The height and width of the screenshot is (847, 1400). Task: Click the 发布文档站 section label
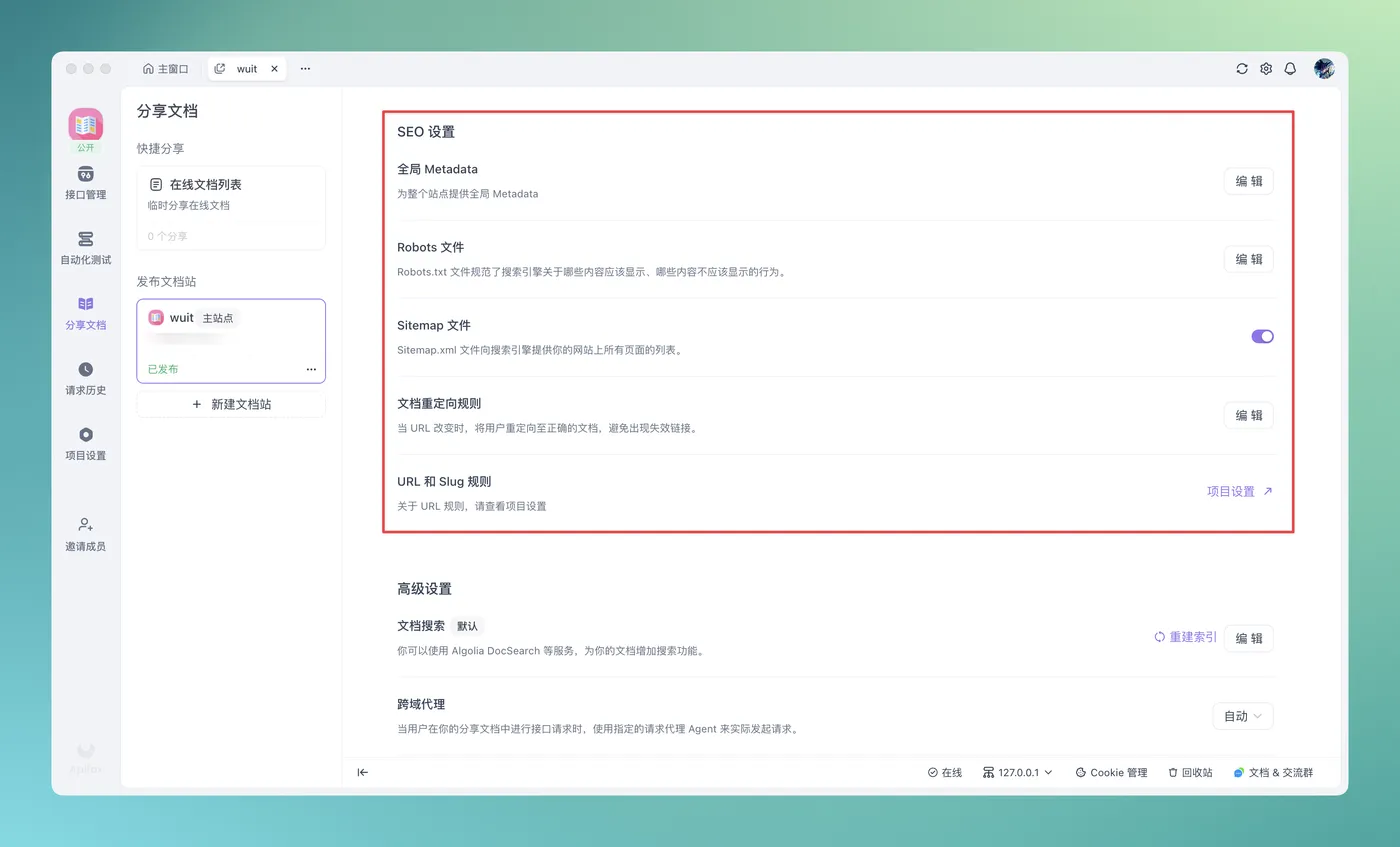tap(167, 282)
